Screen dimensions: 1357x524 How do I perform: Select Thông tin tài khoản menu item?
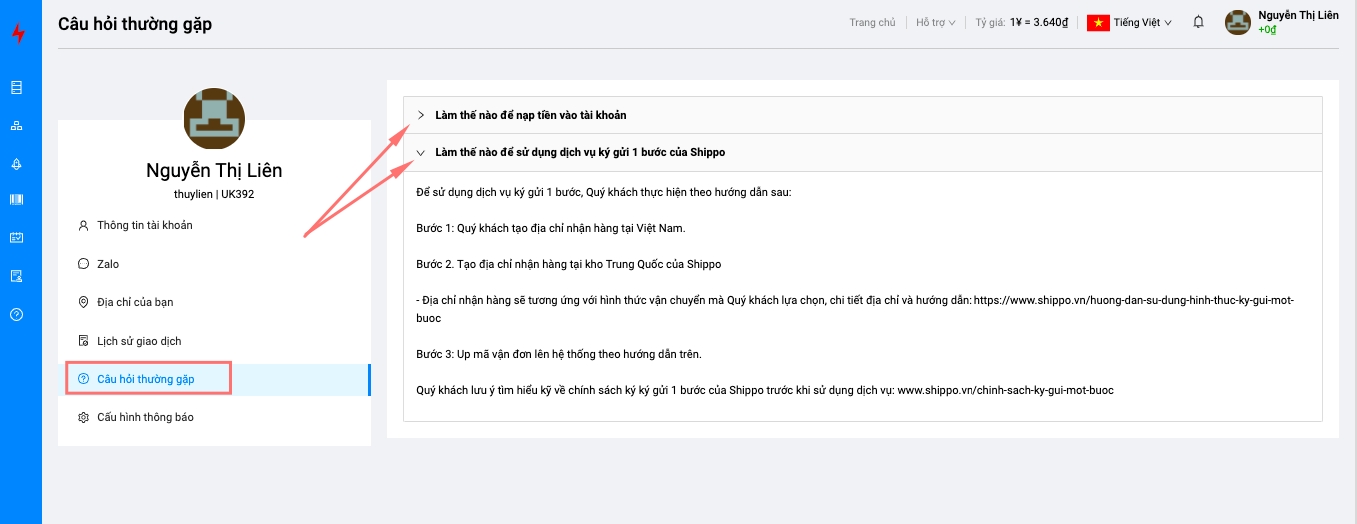[x=144, y=225]
